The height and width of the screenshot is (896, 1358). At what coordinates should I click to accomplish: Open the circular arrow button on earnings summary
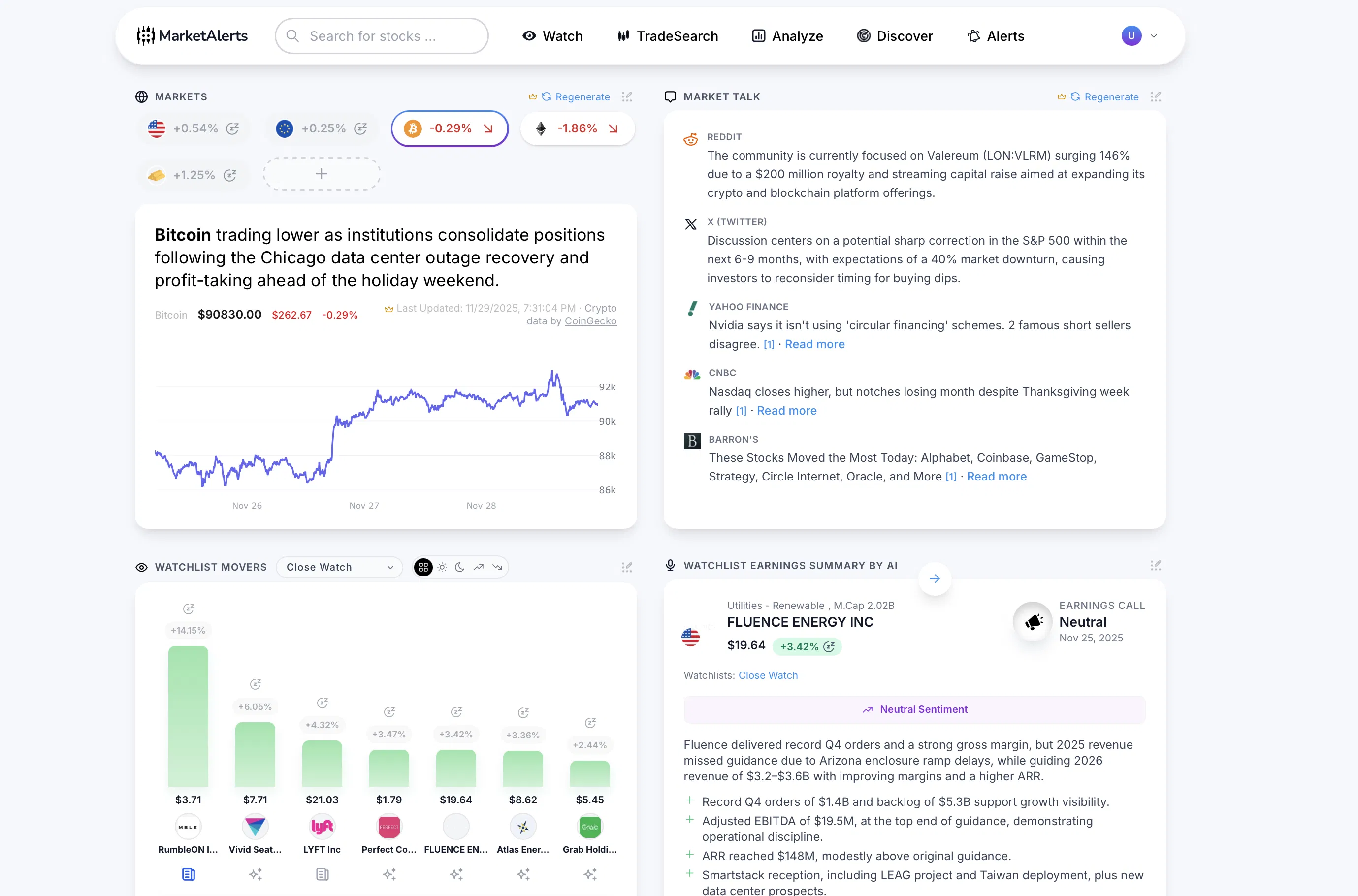pyautogui.click(x=935, y=578)
